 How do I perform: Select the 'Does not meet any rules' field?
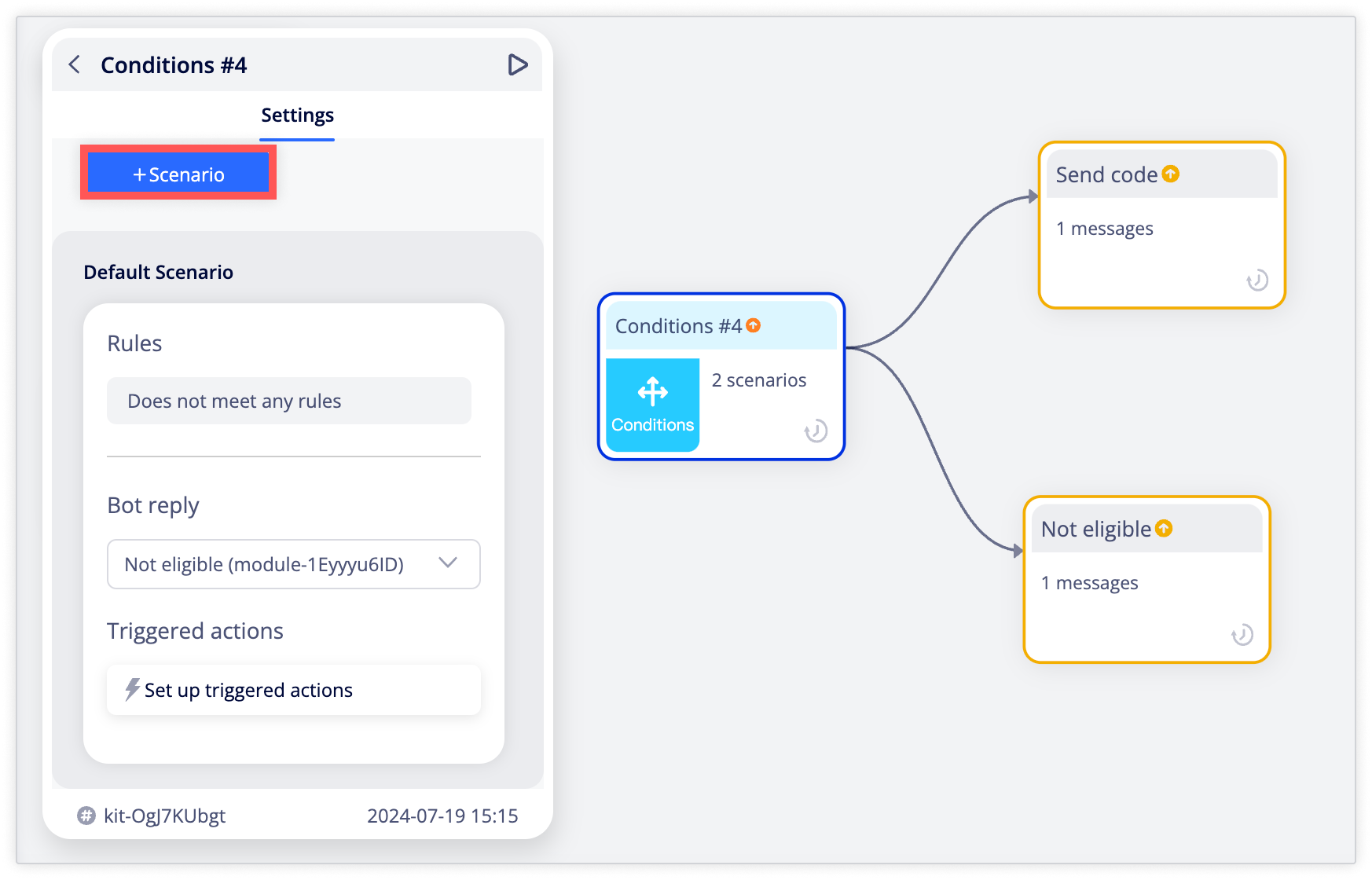pyautogui.click(x=289, y=401)
